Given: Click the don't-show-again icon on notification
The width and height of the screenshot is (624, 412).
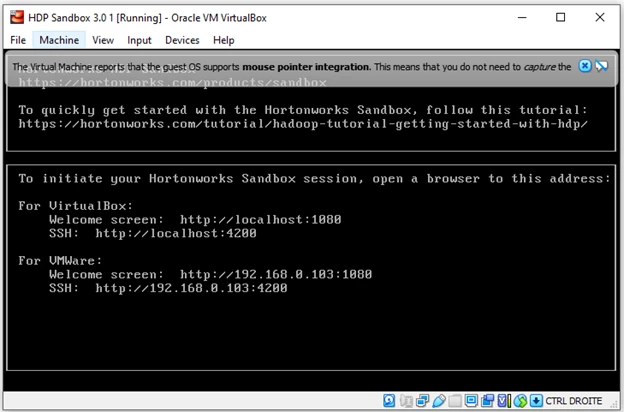Looking at the screenshot, I should pos(602,66).
